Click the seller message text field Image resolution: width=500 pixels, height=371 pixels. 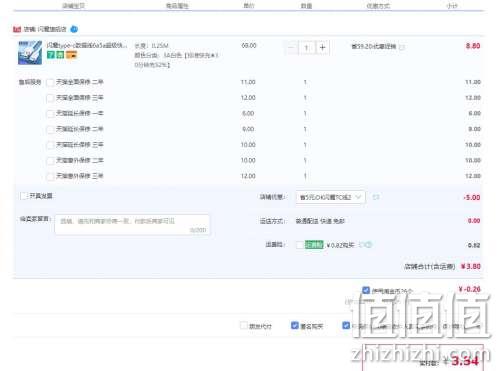point(132,225)
